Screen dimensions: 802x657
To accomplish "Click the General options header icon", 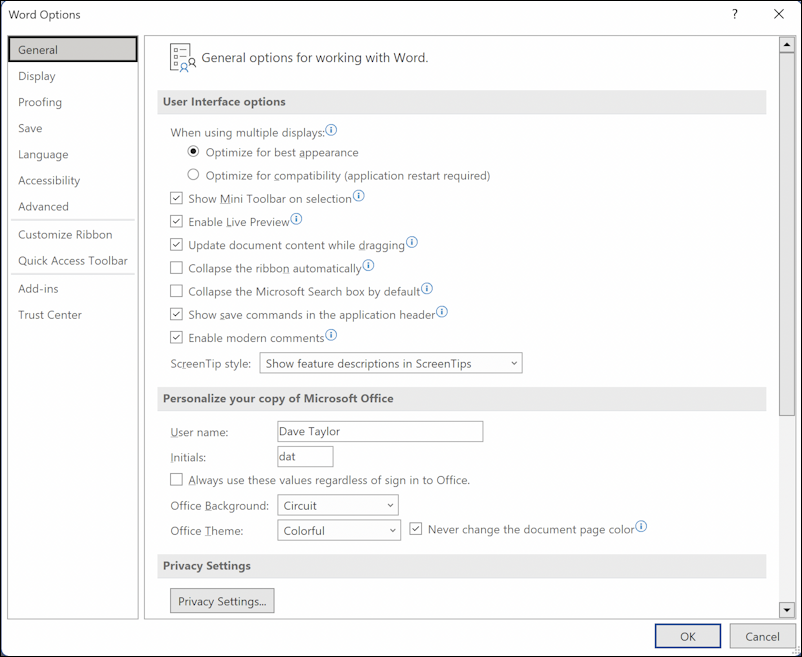I will pos(183,57).
